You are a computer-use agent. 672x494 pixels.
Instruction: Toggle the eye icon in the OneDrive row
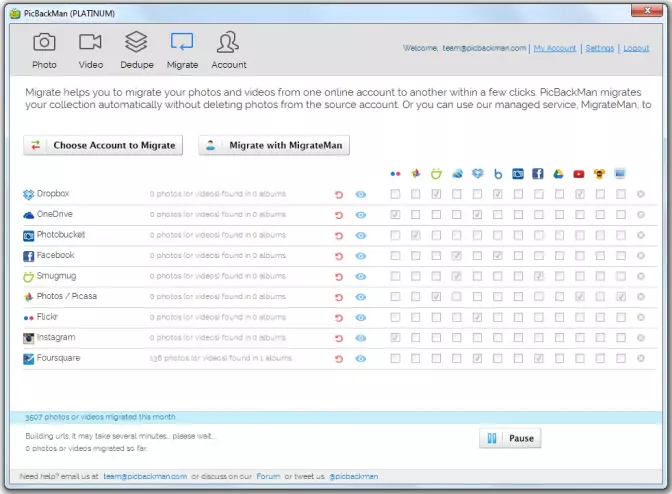361,215
